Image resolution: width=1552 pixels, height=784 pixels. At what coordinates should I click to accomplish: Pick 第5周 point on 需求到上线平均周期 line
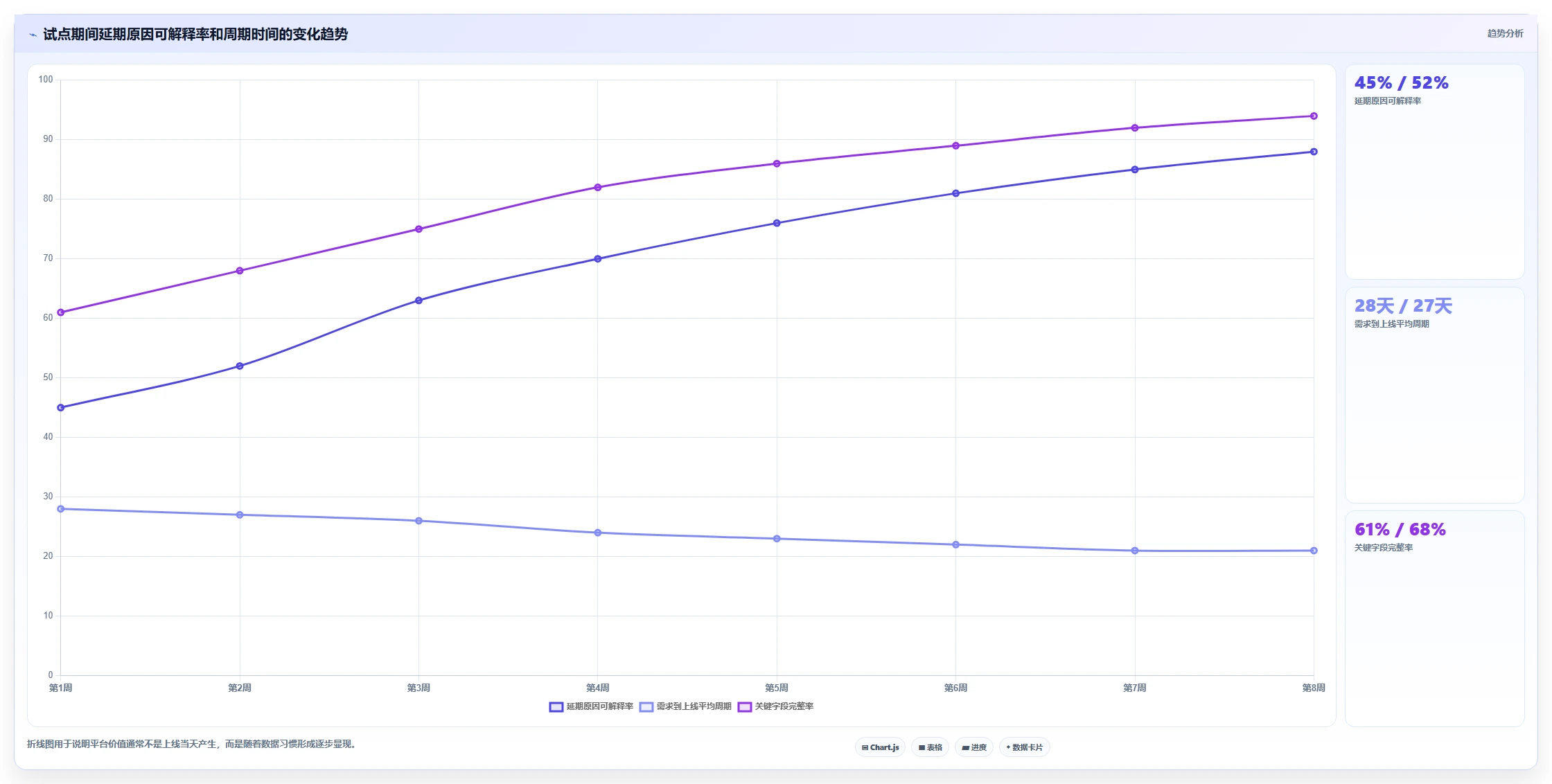point(777,539)
